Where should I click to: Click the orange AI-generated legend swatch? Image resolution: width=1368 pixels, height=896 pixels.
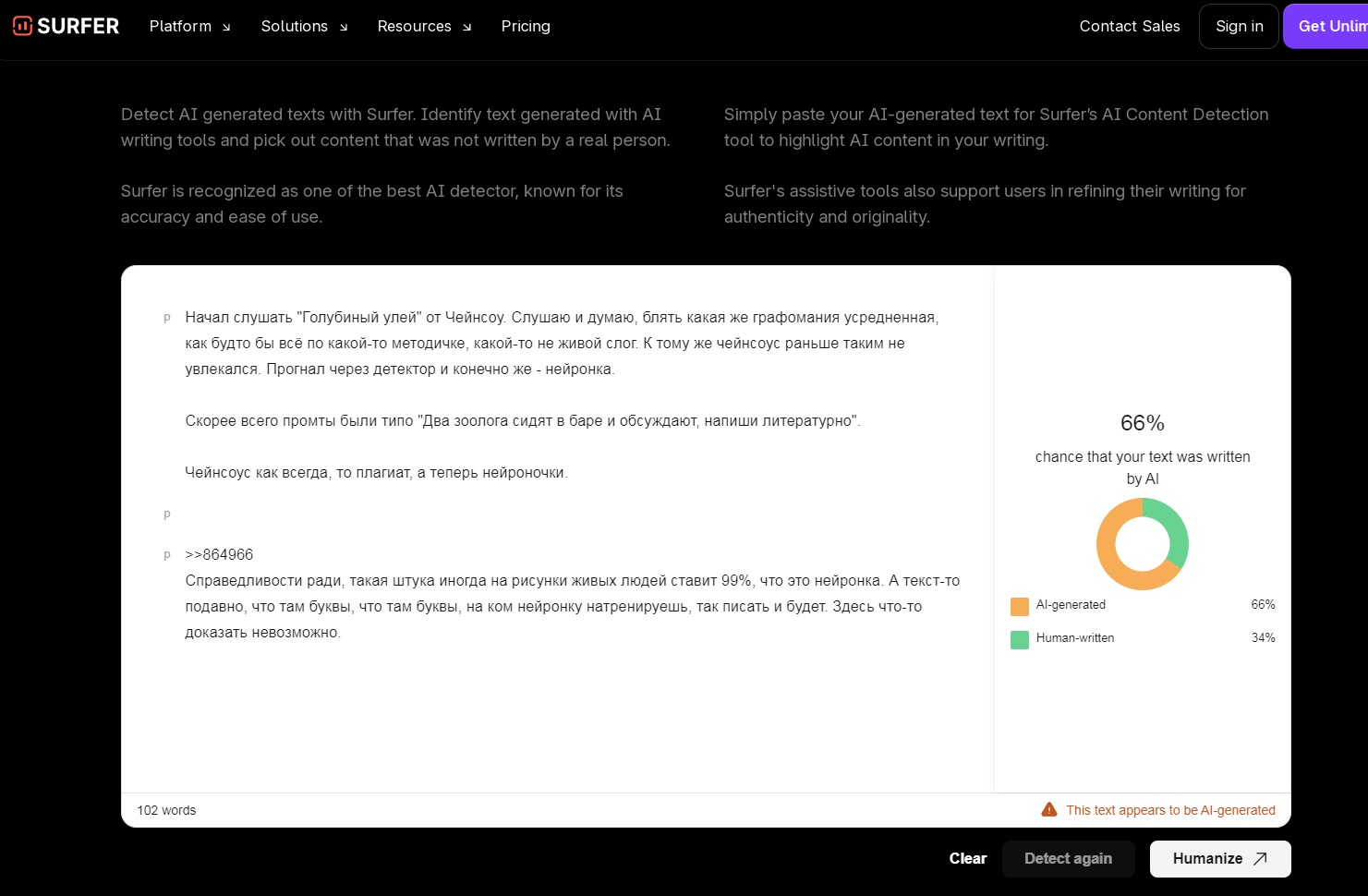[x=1020, y=606]
